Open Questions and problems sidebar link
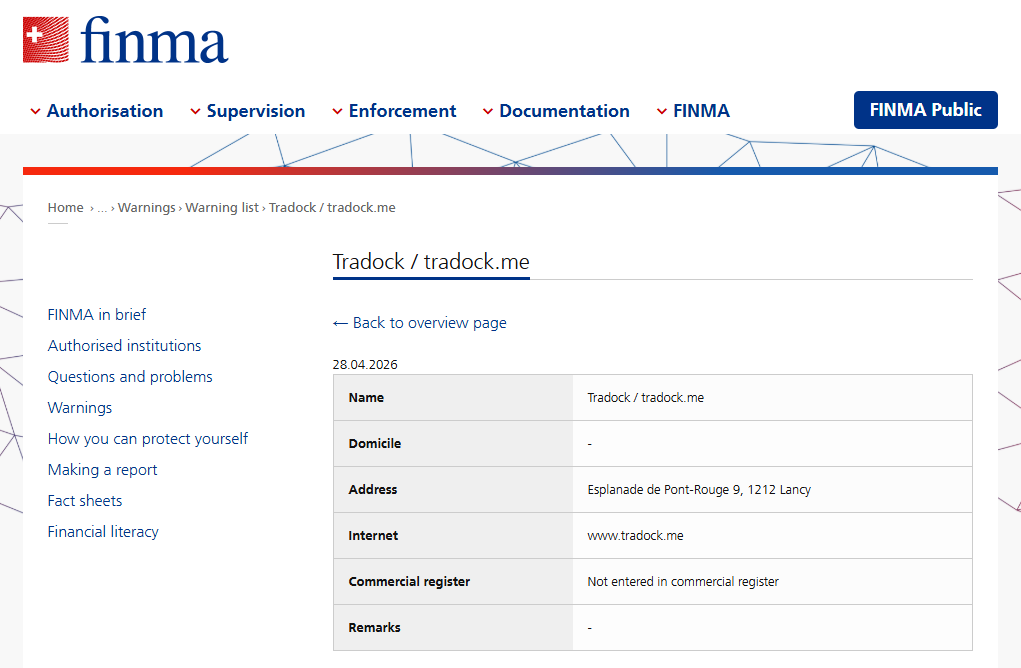1021x668 pixels. pos(130,377)
